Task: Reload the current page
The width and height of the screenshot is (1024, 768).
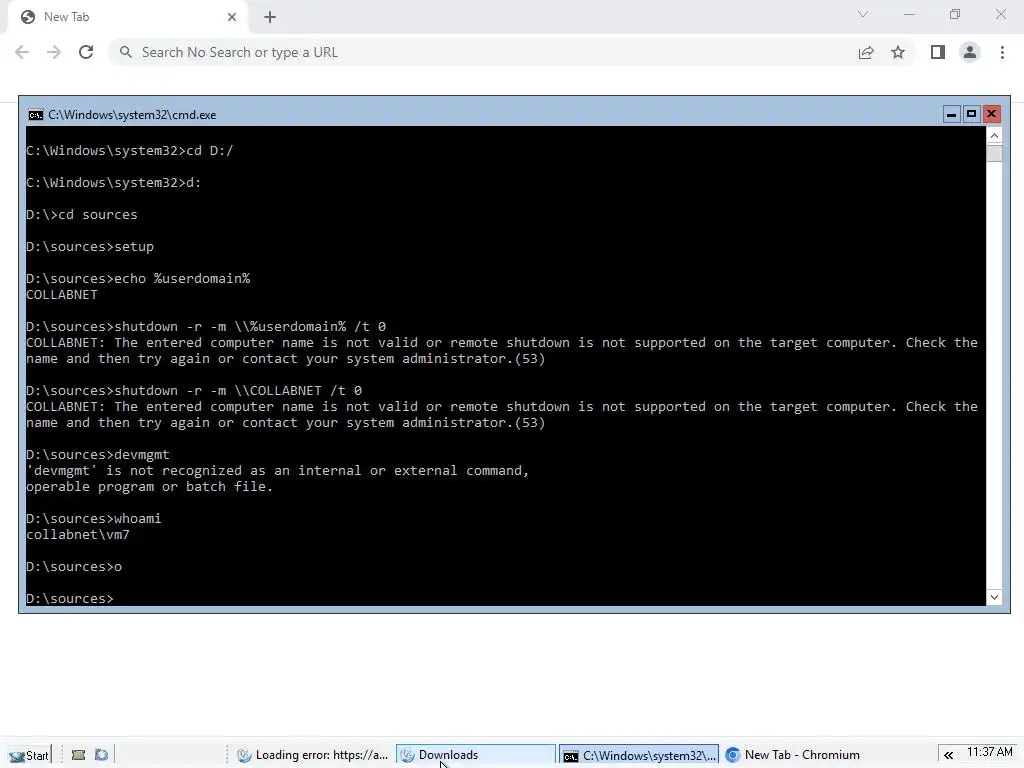Action: [86, 52]
